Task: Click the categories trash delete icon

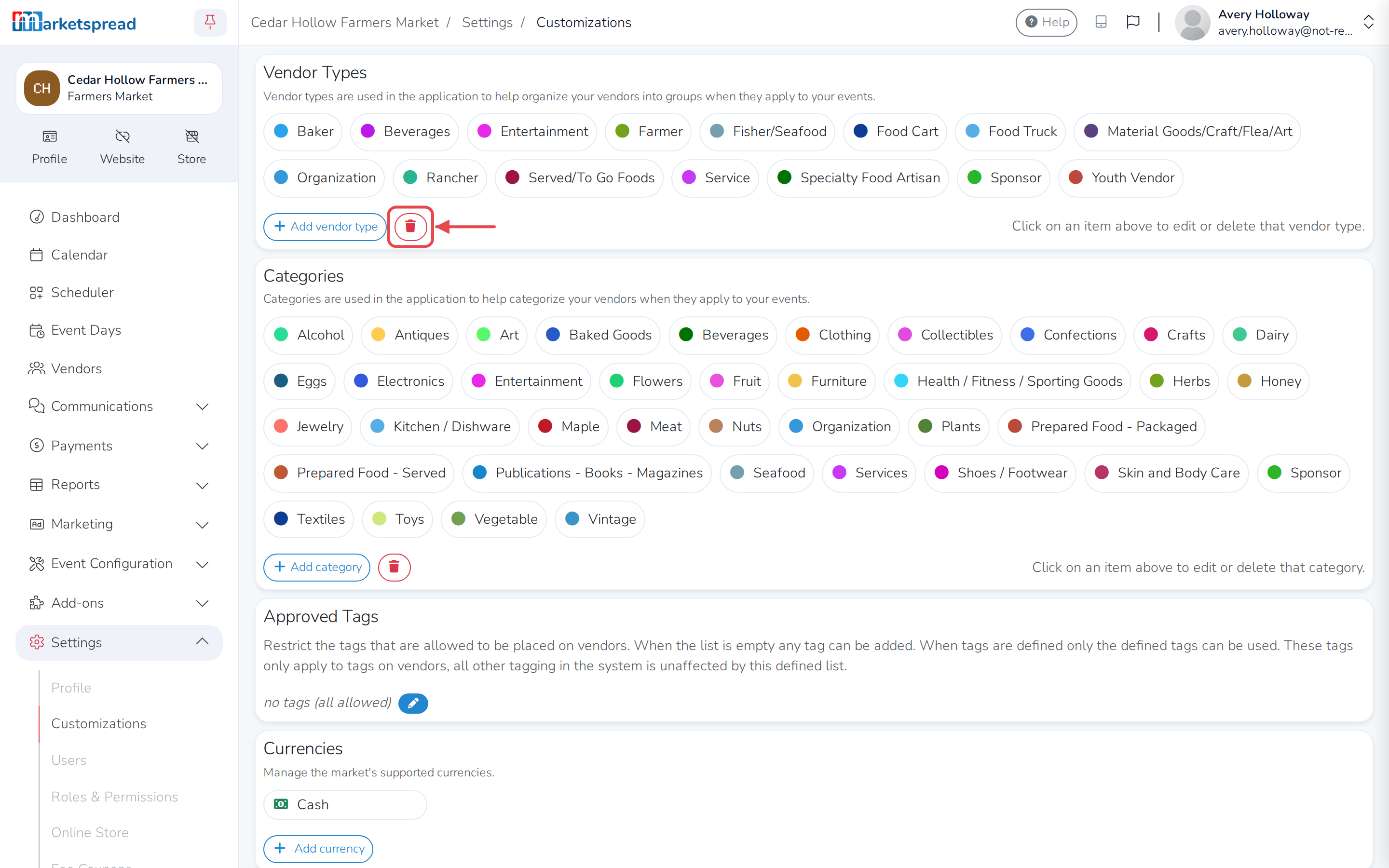Action: [x=395, y=567]
